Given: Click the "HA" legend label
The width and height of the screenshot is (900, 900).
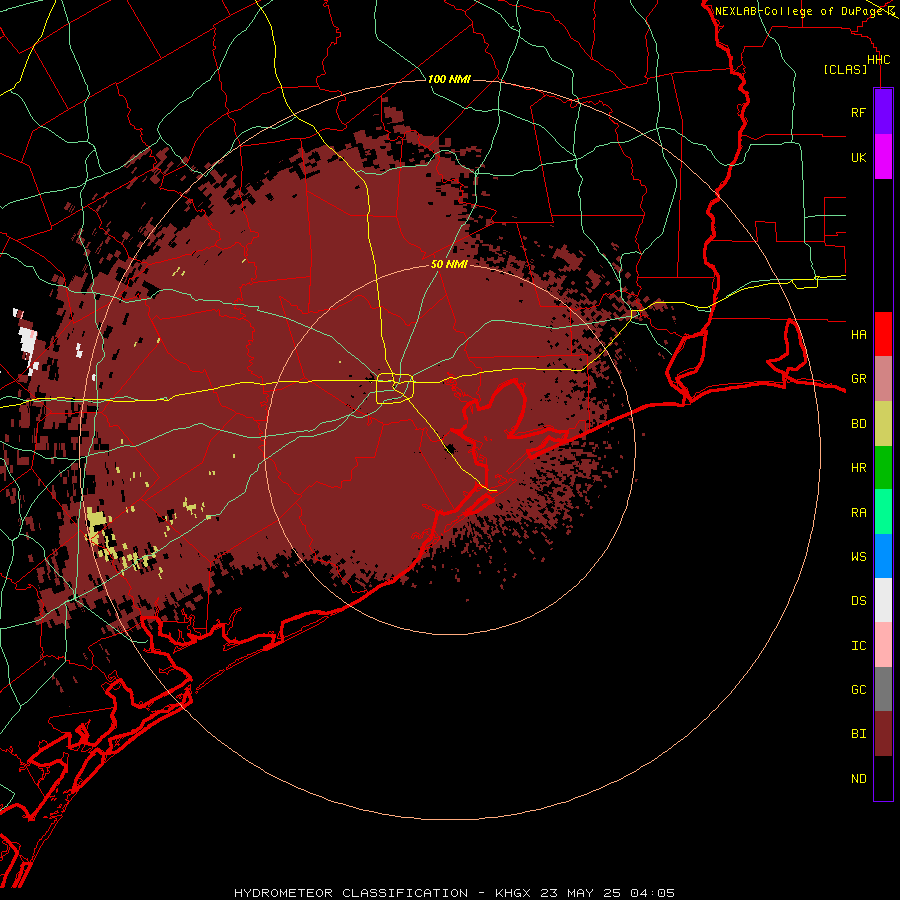Looking at the screenshot, I should coord(858,334).
